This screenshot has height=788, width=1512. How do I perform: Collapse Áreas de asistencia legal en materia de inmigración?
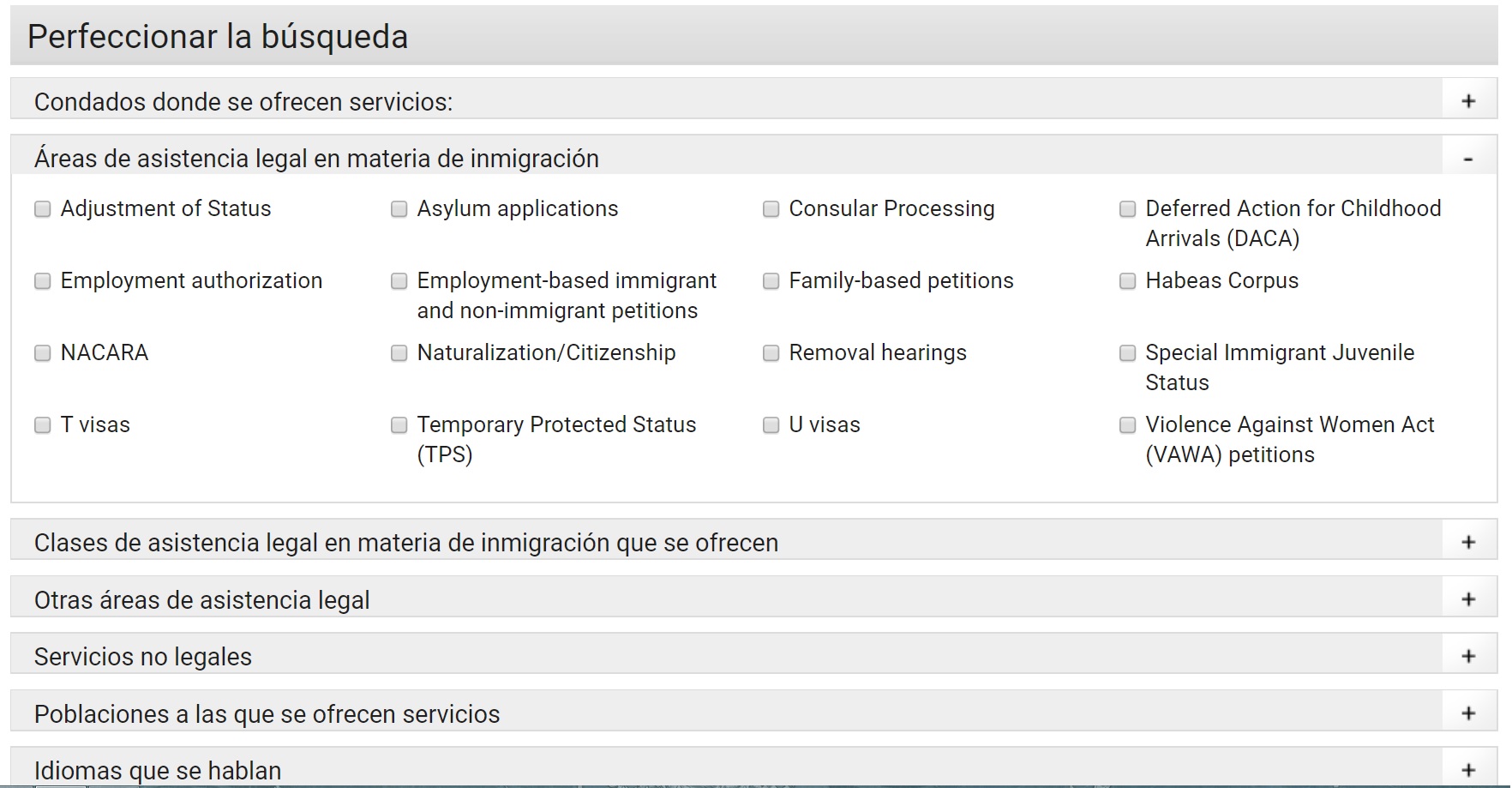1469,158
